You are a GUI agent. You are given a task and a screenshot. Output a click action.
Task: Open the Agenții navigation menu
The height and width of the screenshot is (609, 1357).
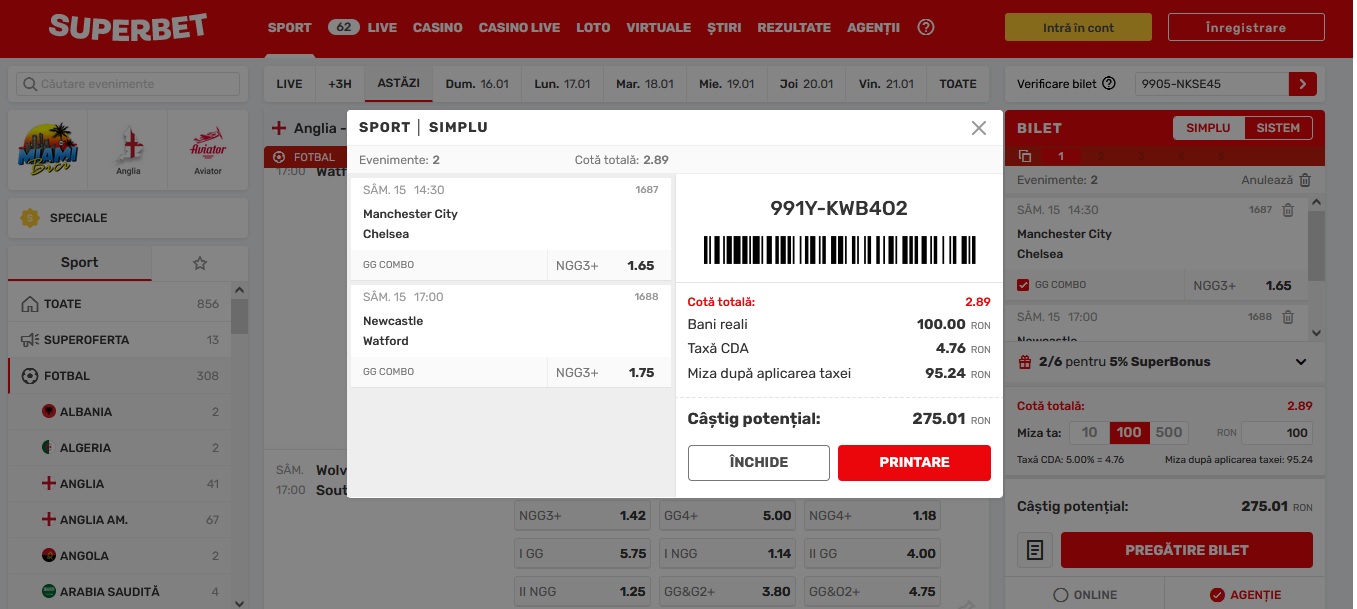point(873,28)
